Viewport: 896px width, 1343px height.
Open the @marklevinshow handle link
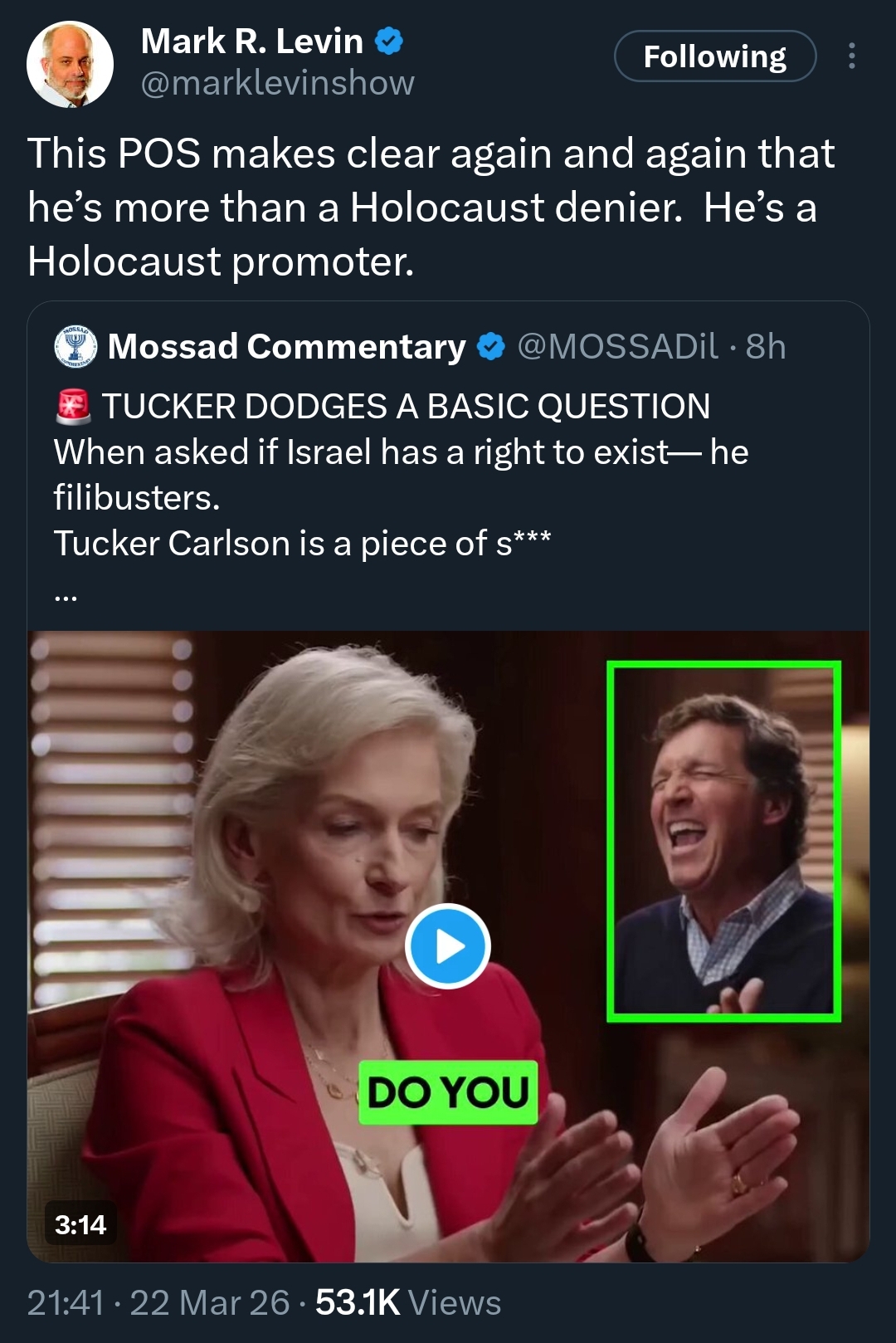[277, 83]
